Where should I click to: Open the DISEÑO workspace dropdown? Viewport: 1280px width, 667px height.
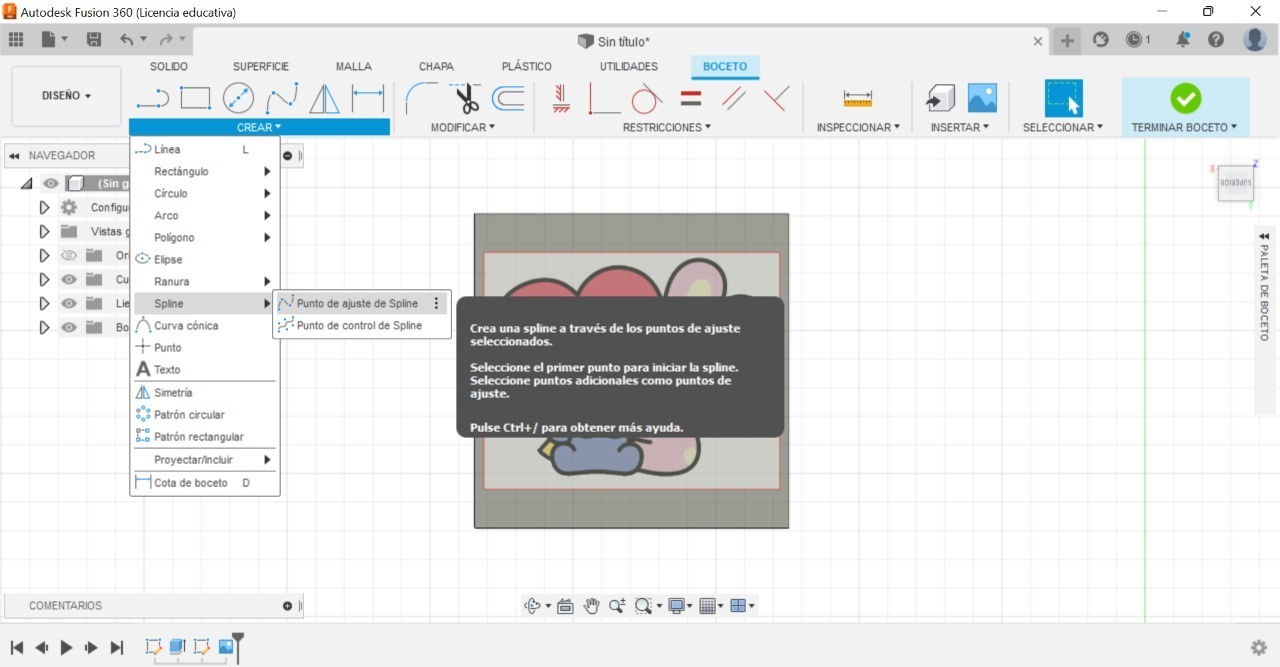pyautogui.click(x=66, y=96)
